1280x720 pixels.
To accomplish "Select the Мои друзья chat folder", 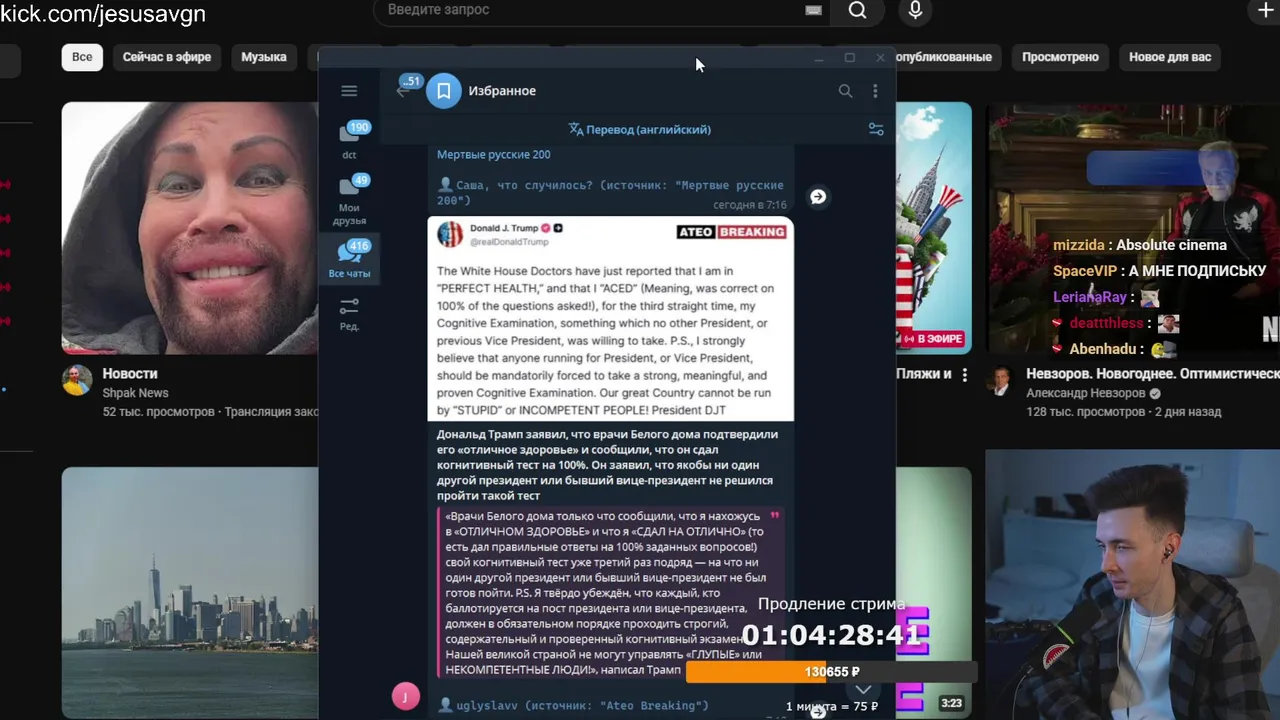I will tap(349, 200).
